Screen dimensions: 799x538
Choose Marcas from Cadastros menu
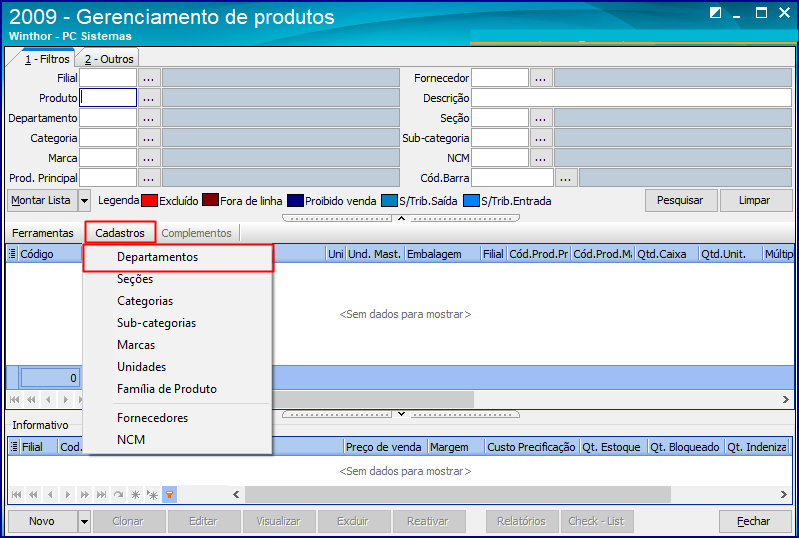178,345
